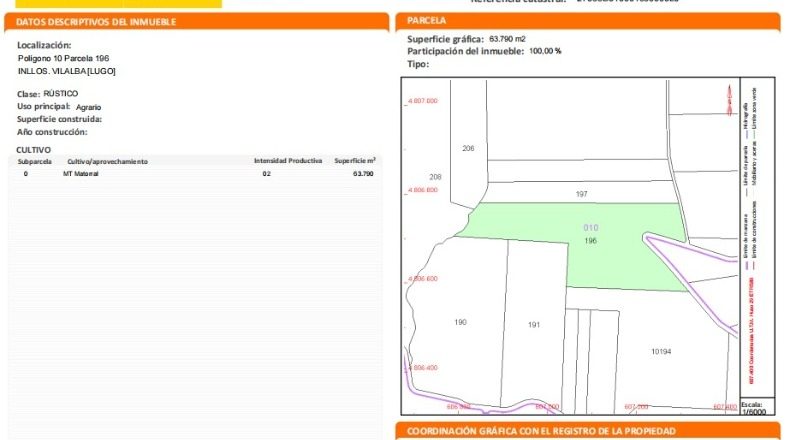Image resolution: width=790 pixels, height=440 pixels.
Task: Click the yellow banner at top left
Action: tap(118, 4)
